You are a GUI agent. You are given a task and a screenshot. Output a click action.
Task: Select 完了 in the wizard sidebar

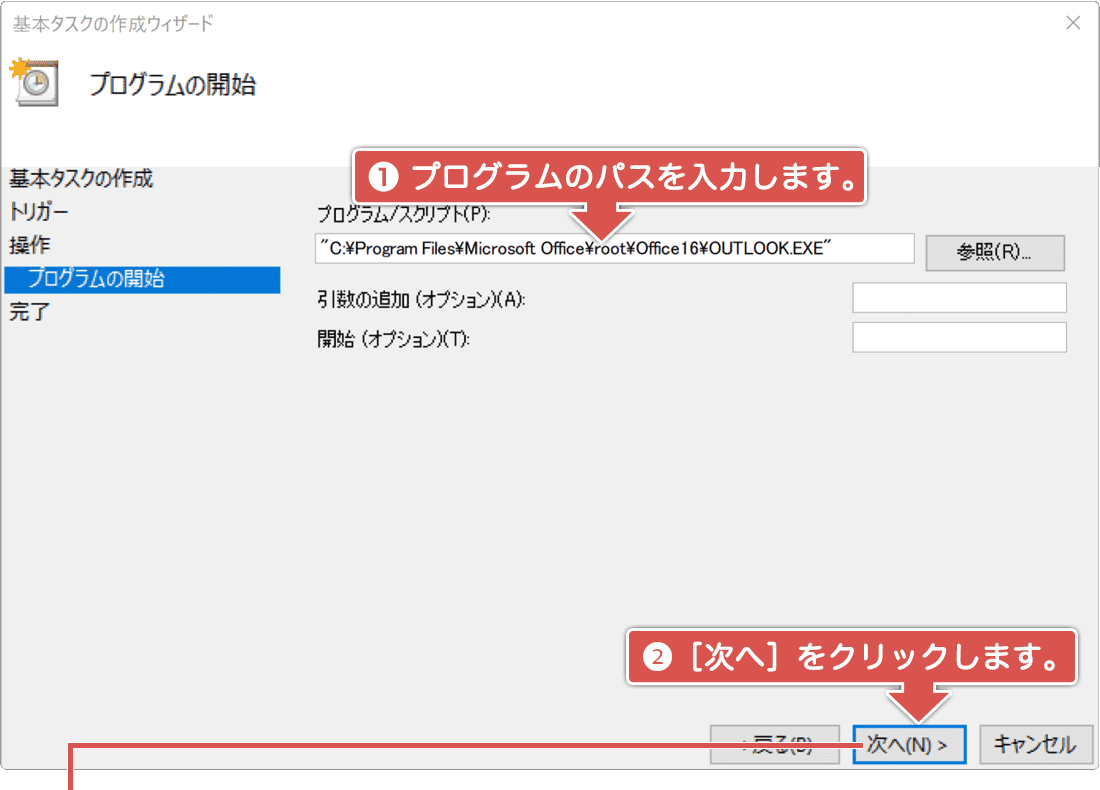point(25,311)
